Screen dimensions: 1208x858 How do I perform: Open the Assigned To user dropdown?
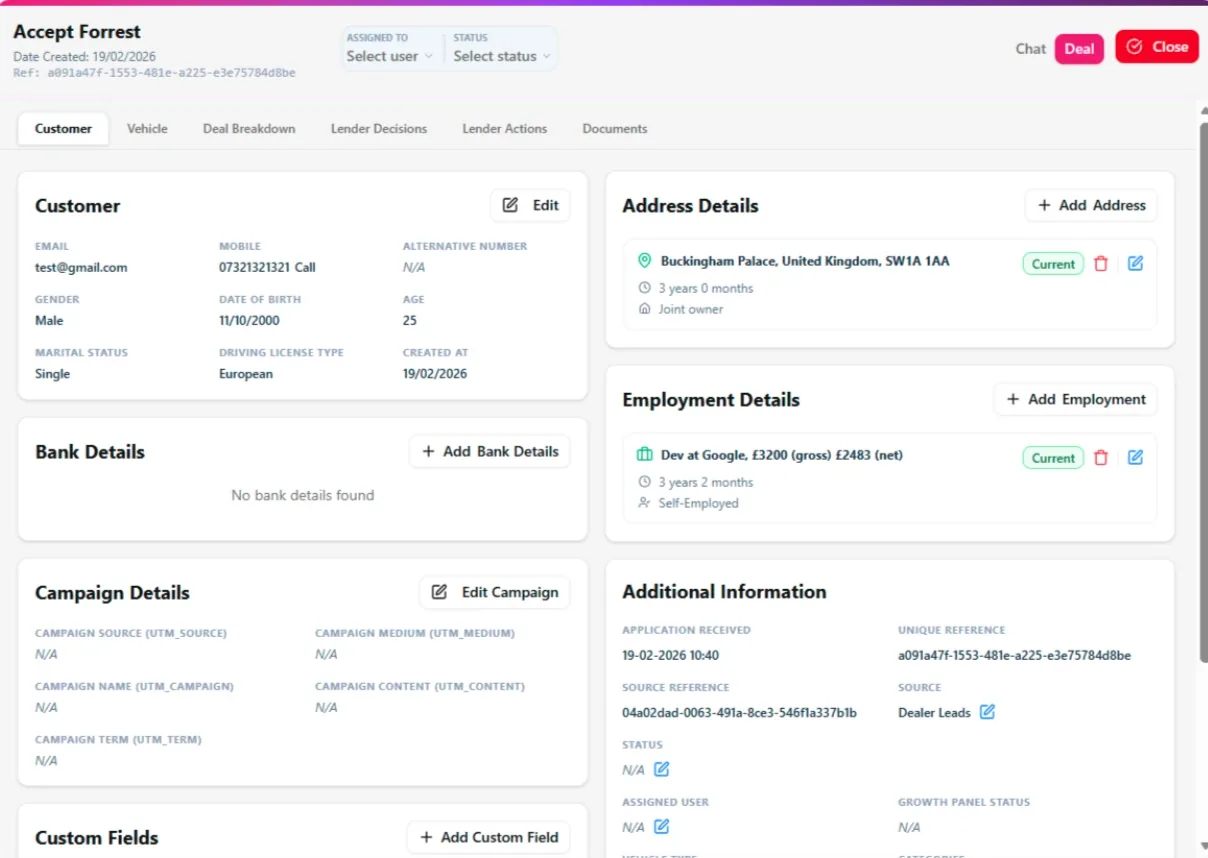coord(390,56)
